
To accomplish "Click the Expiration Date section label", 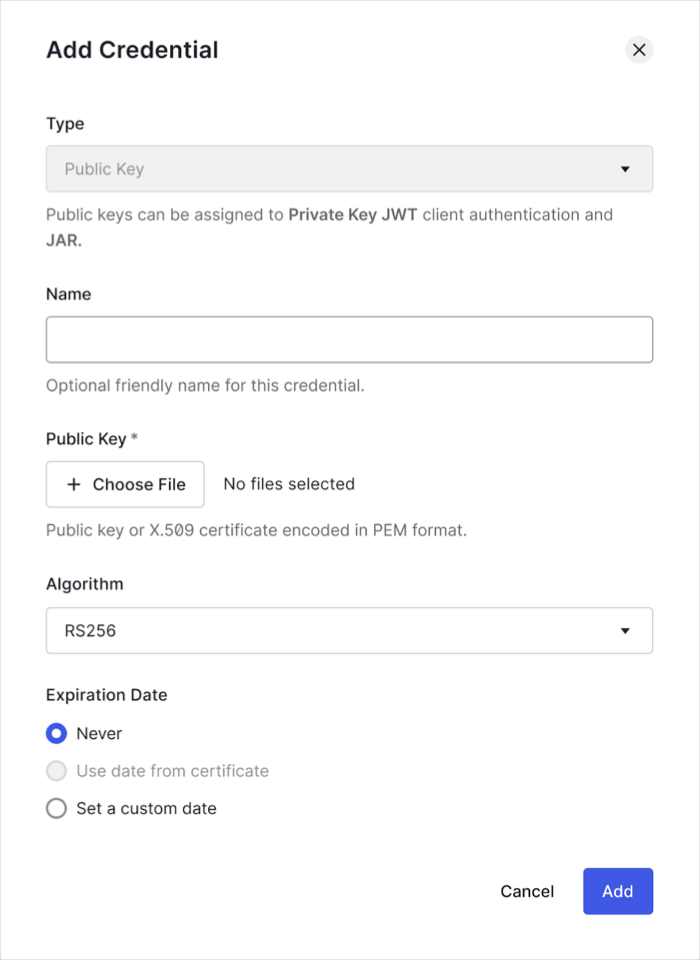I will pyautogui.click(x=106, y=694).
